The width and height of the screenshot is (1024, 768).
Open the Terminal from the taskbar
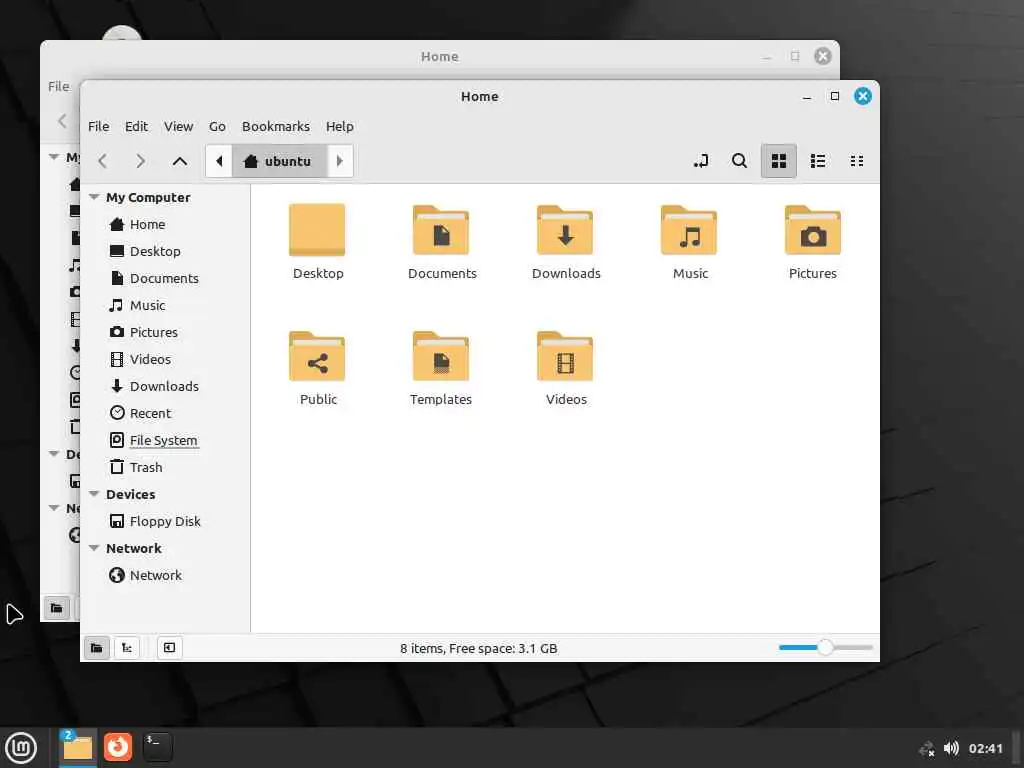[x=158, y=746]
